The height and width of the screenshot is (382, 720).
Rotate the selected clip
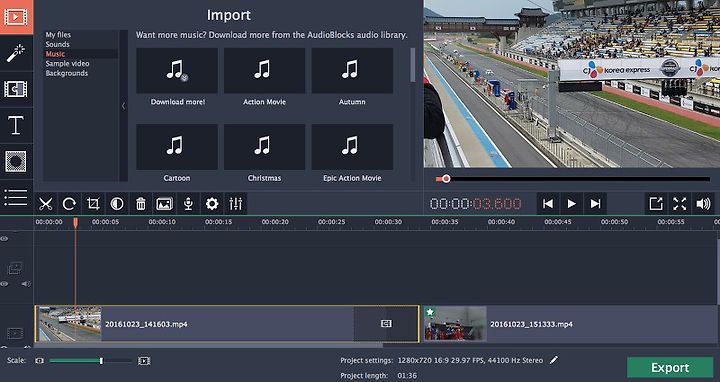point(69,204)
